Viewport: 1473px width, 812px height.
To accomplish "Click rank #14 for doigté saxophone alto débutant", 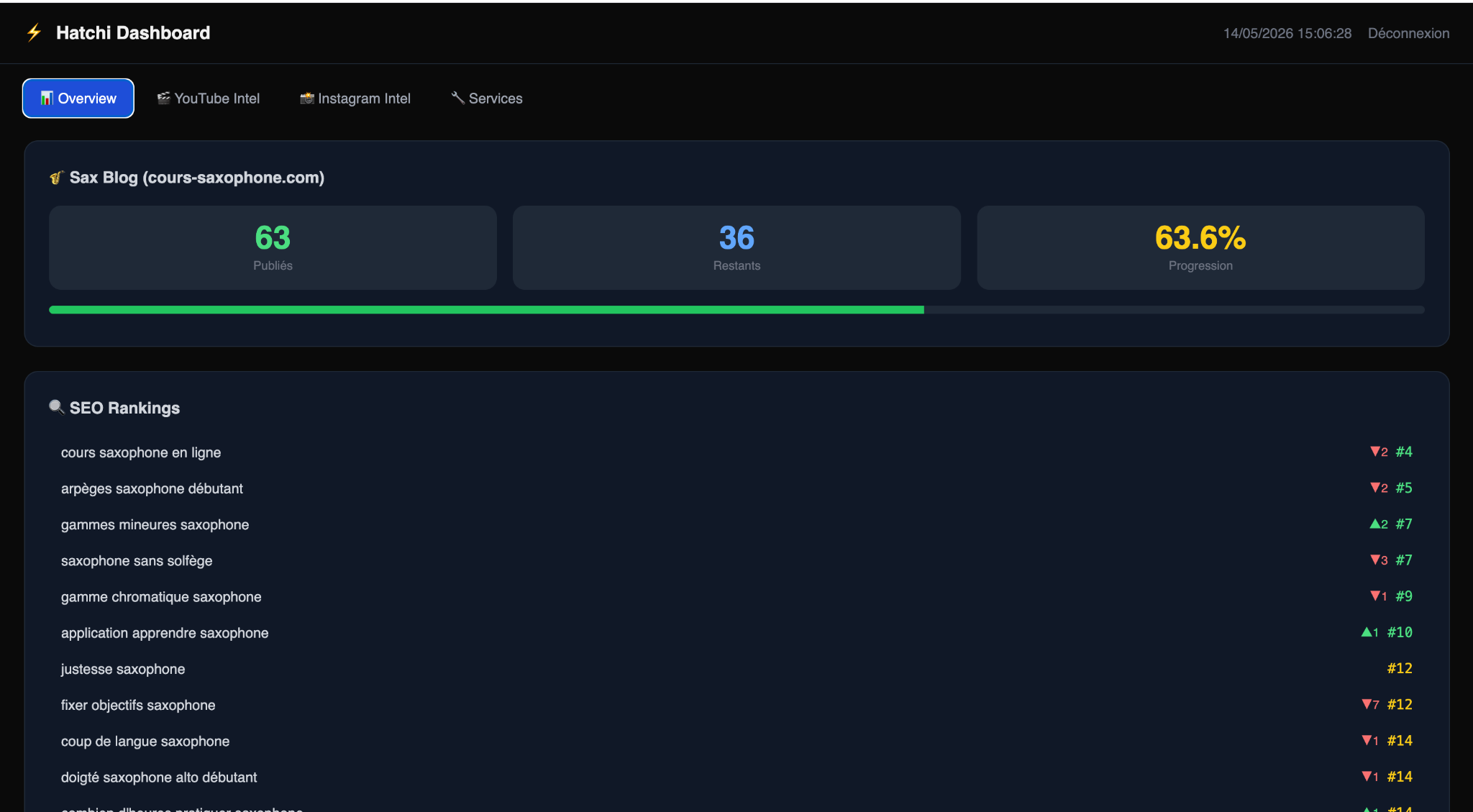I will [1400, 776].
